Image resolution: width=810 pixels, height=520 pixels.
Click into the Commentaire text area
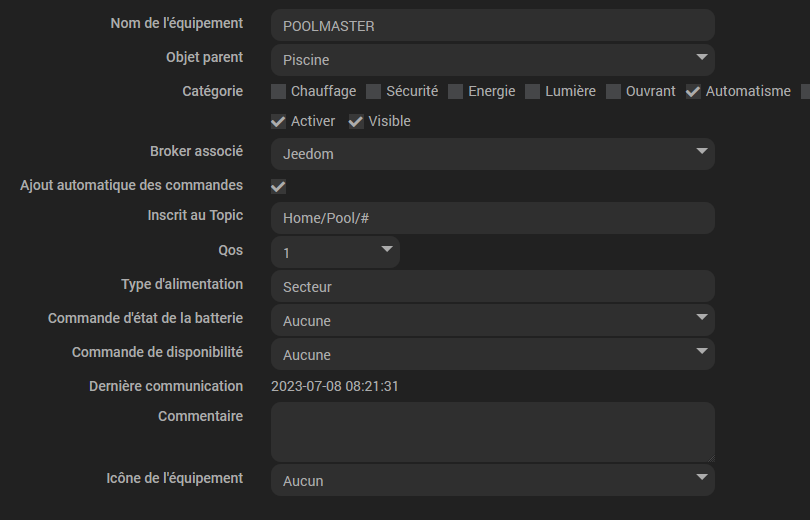coord(492,432)
